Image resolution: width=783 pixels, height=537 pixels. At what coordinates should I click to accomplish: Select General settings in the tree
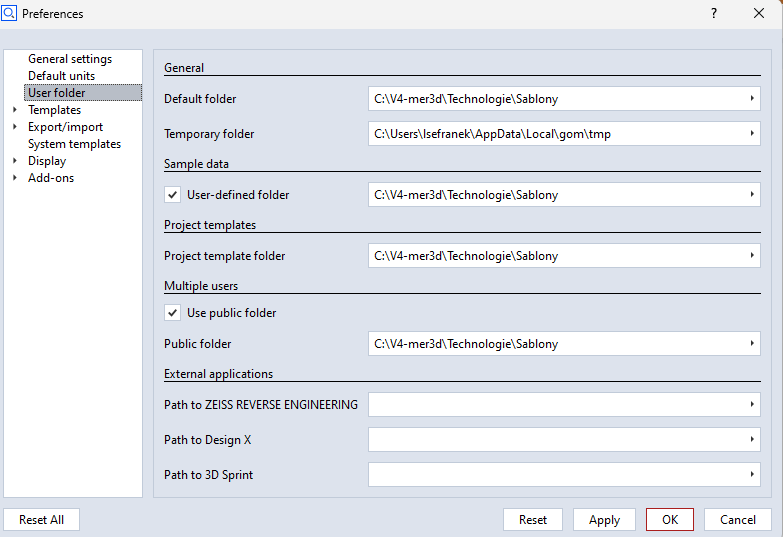point(70,59)
